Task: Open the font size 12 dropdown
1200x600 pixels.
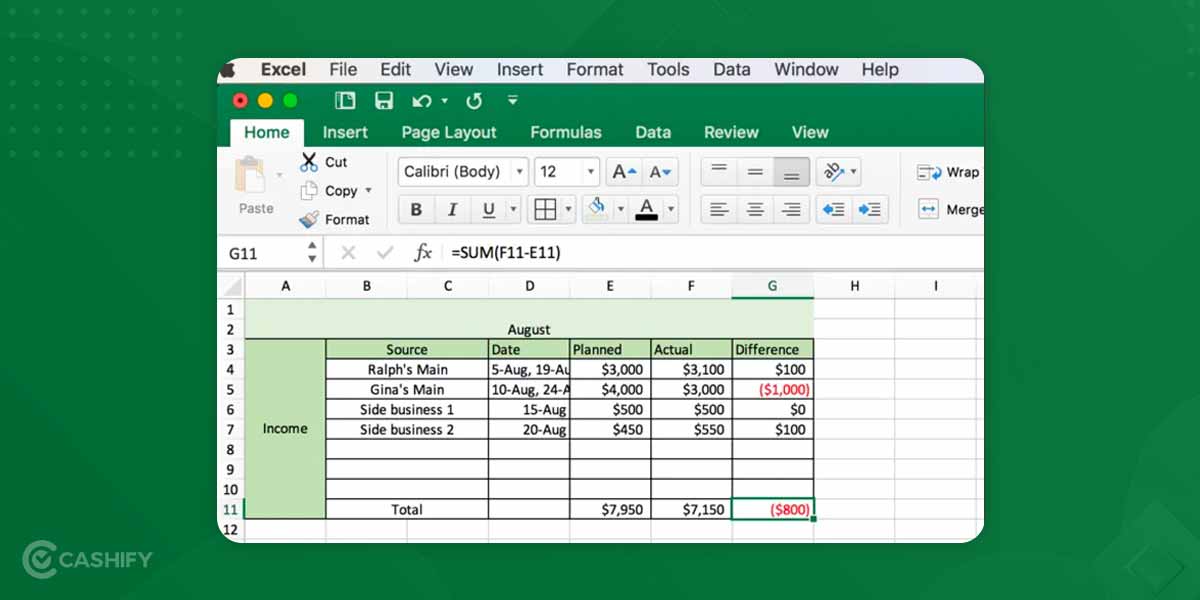Action: click(x=566, y=171)
